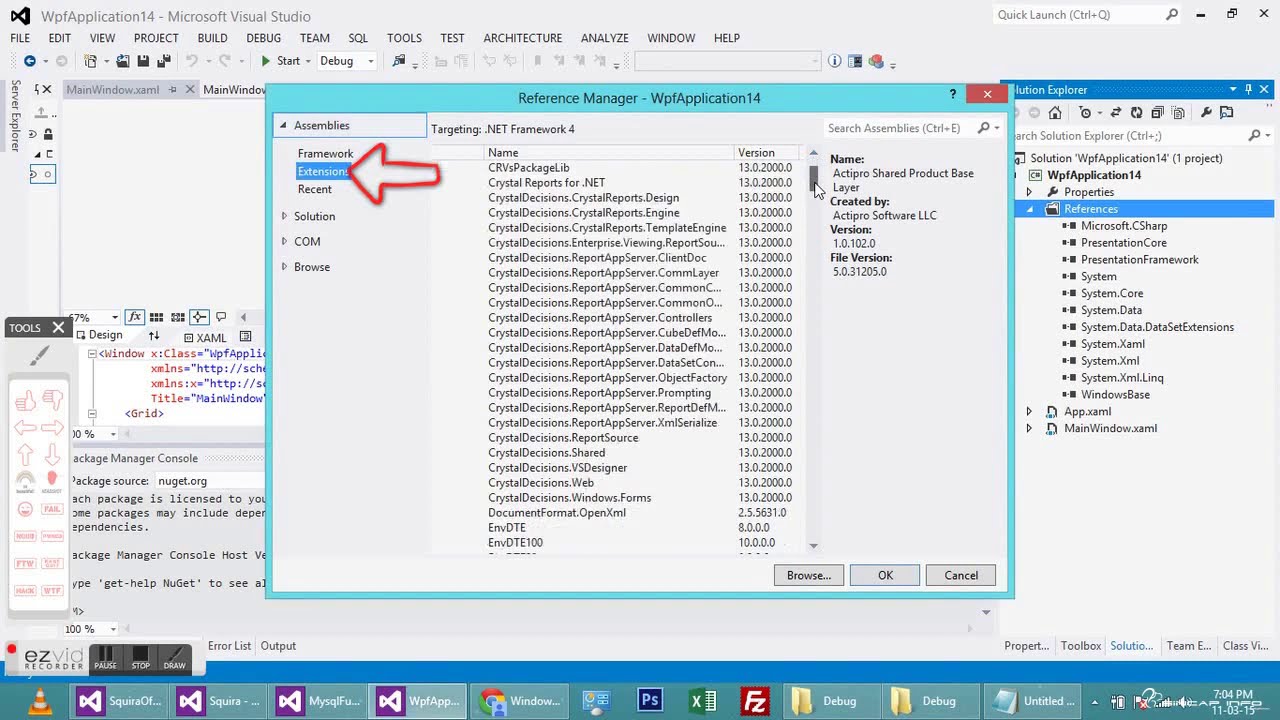Image resolution: width=1280 pixels, height=720 pixels.
Task: Click the Open File toolbar icon
Action: 123,61
